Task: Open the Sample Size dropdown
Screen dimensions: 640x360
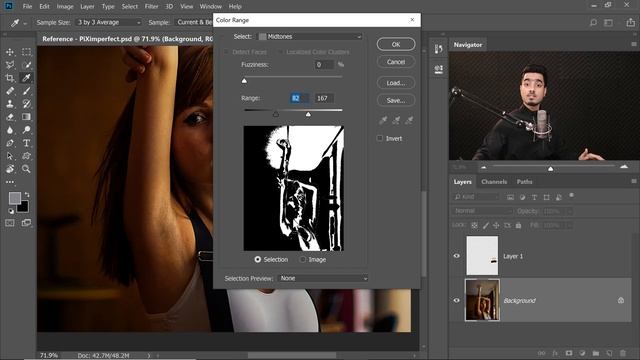Action: pos(109,22)
